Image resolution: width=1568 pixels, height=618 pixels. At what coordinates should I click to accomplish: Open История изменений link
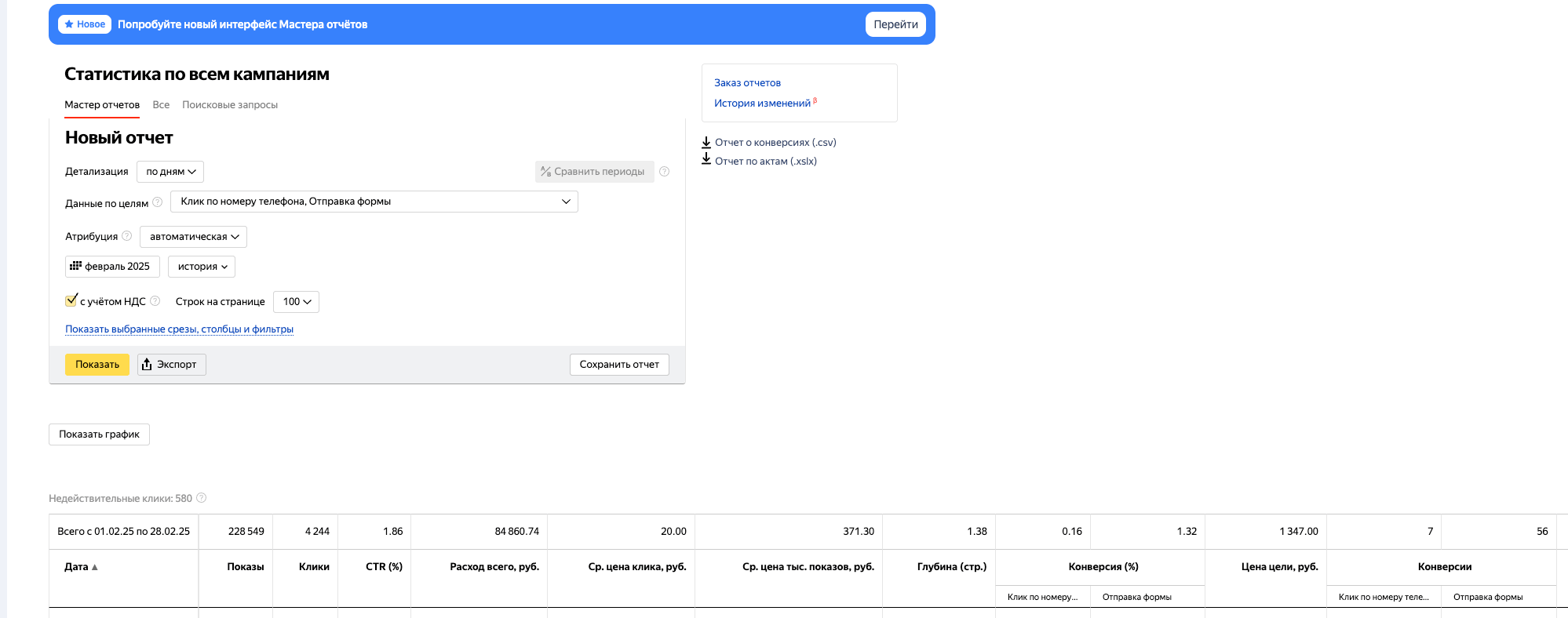762,104
